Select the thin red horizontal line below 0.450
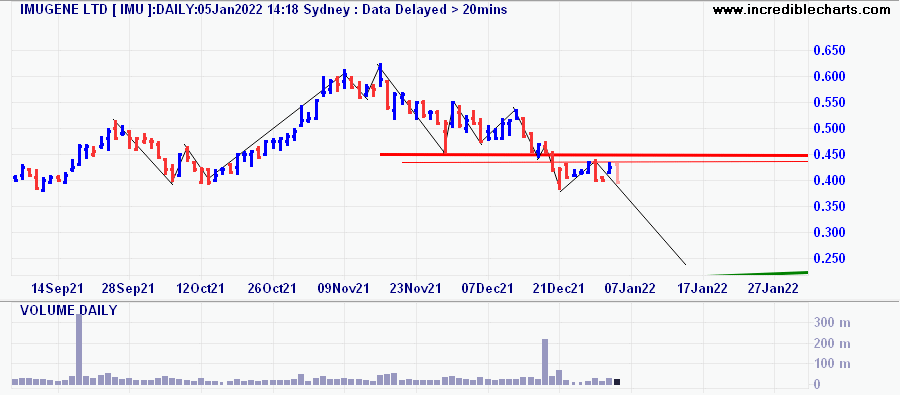The height and width of the screenshot is (395, 900). [x=604, y=162]
